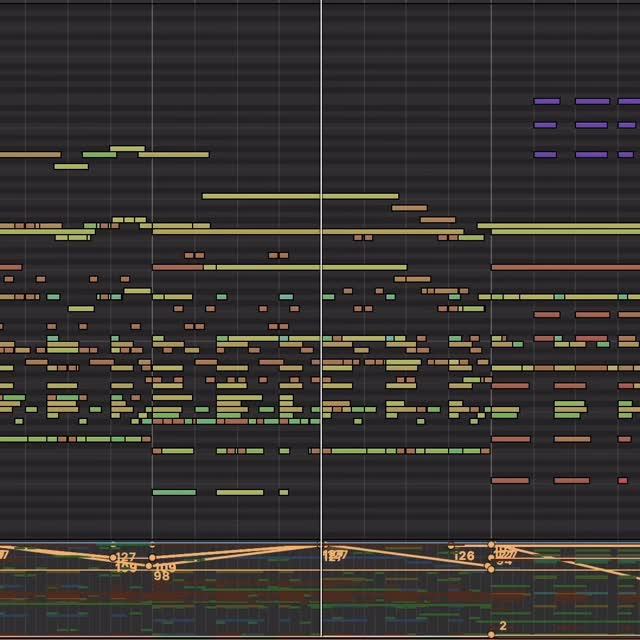
Task: Select the lone yellow note lowest in the upper-left cluster
Action: click(71, 167)
